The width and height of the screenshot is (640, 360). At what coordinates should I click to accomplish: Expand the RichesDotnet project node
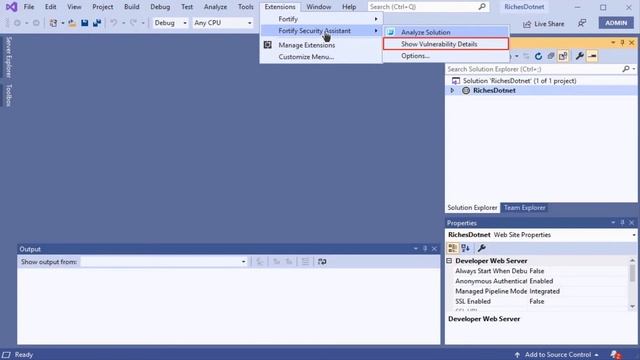tap(452, 91)
